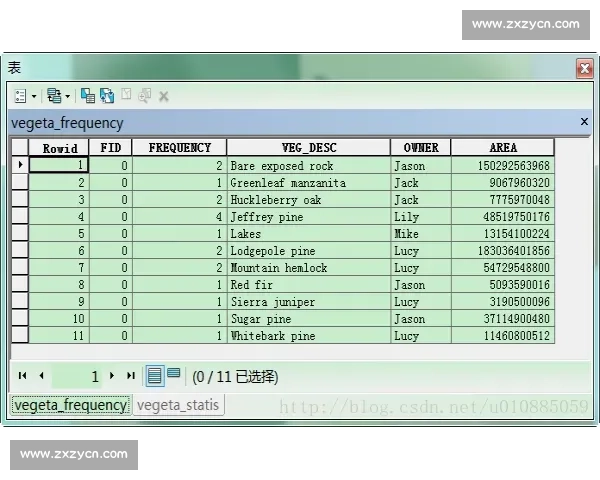
Task: Click the Switch Selection icon
Action: (107, 96)
